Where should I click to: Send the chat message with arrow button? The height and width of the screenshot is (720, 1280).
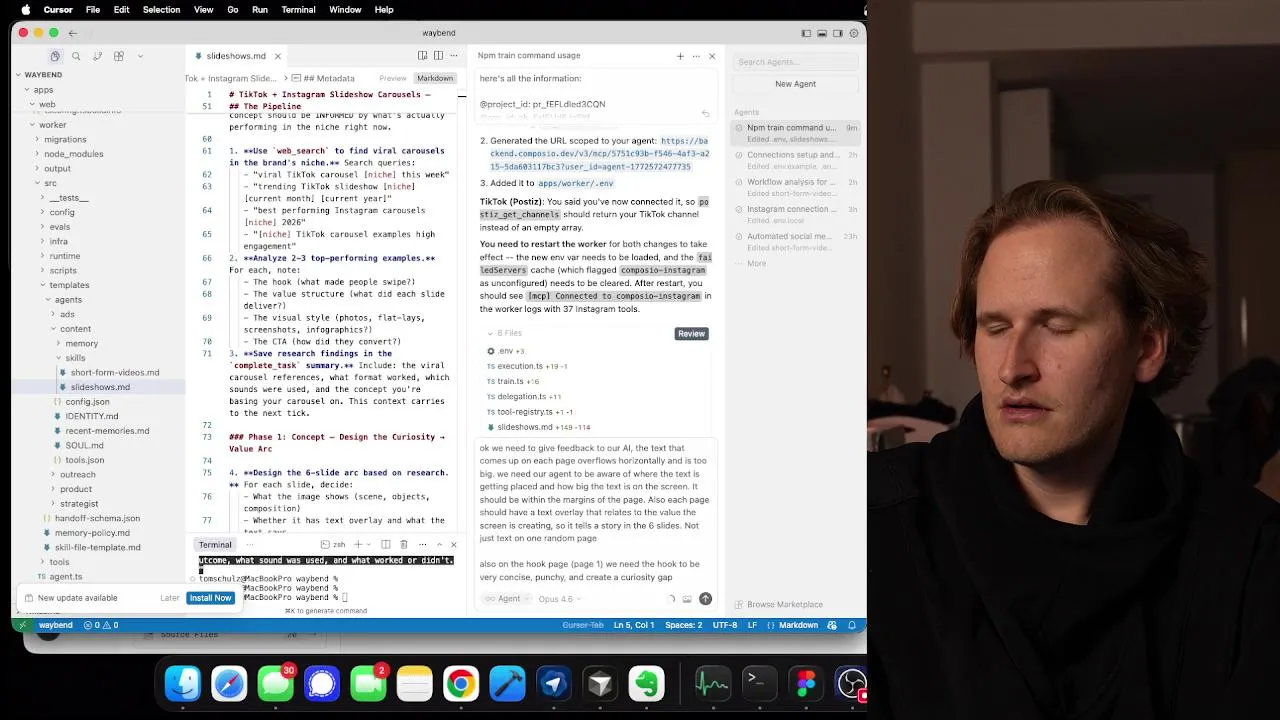(x=705, y=599)
